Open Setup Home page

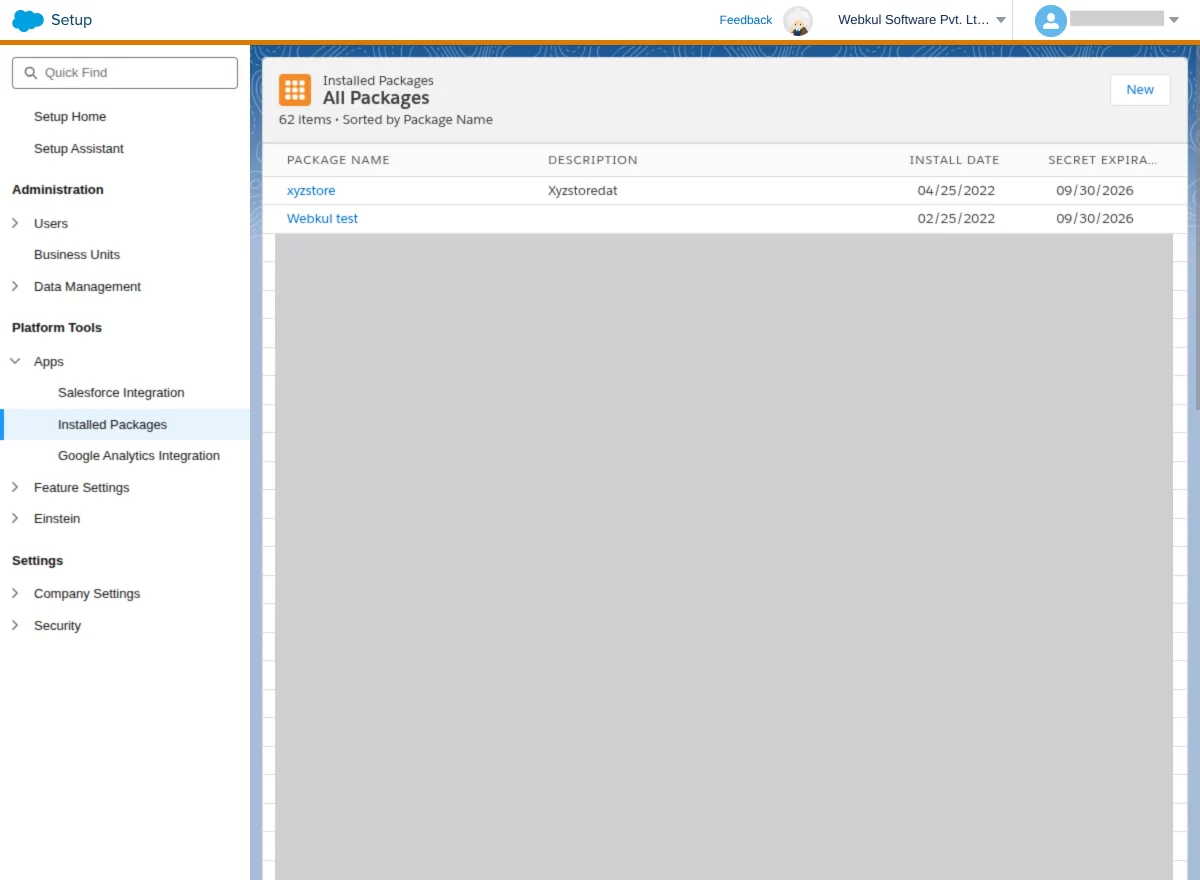70,117
